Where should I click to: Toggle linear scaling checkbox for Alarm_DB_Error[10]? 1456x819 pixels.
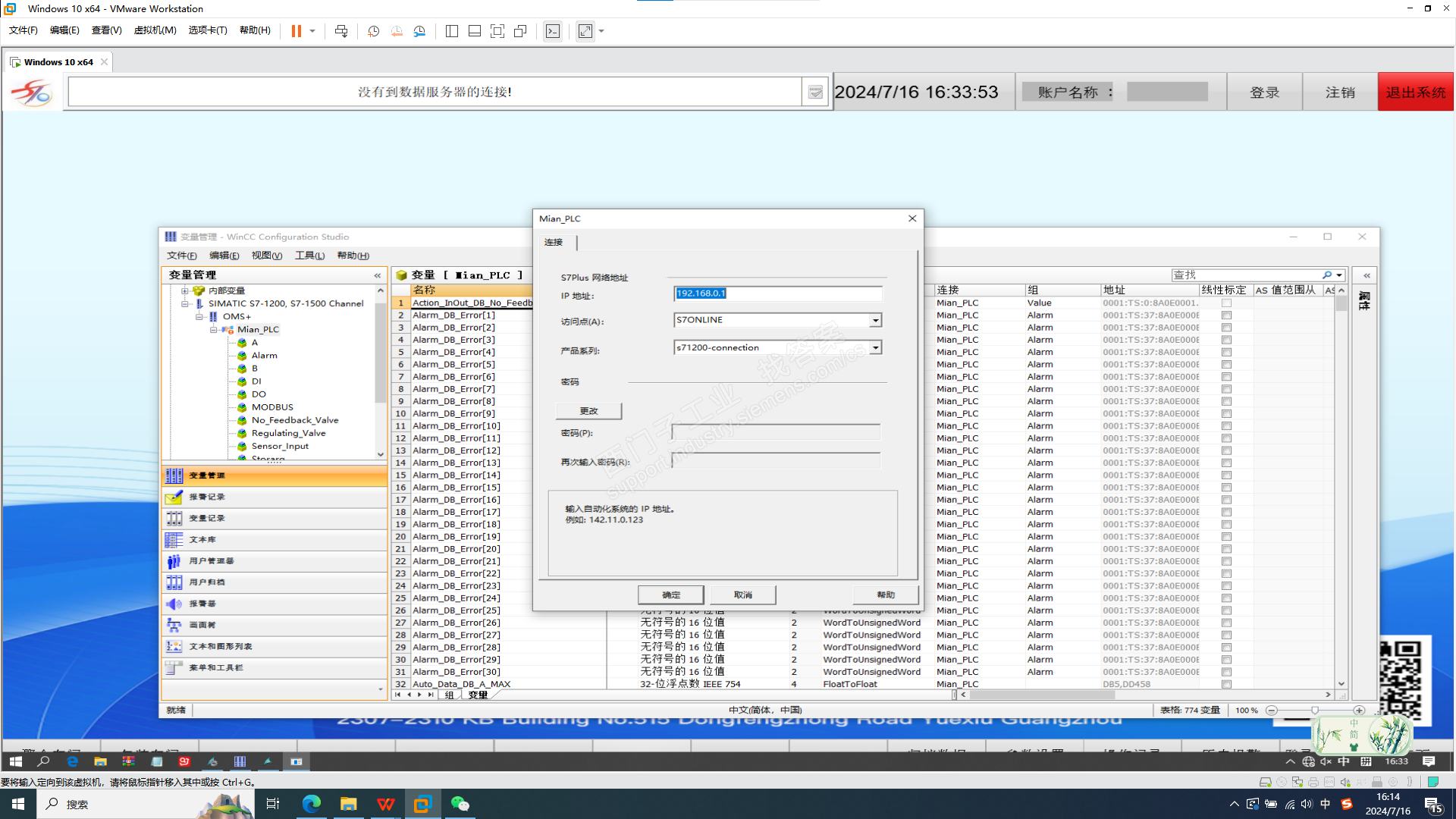[x=1226, y=426]
